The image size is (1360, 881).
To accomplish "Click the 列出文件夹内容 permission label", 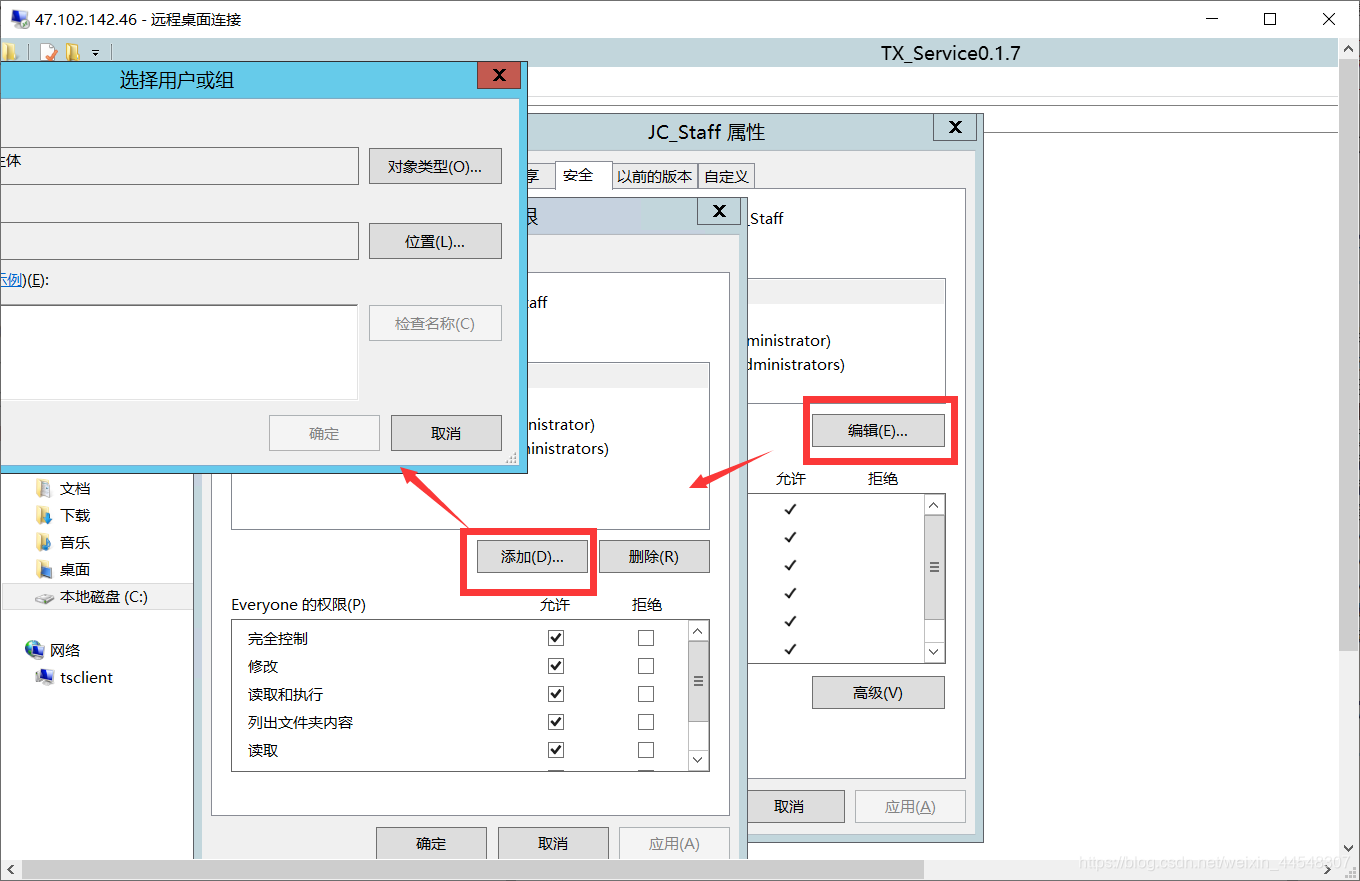I will (x=300, y=722).
